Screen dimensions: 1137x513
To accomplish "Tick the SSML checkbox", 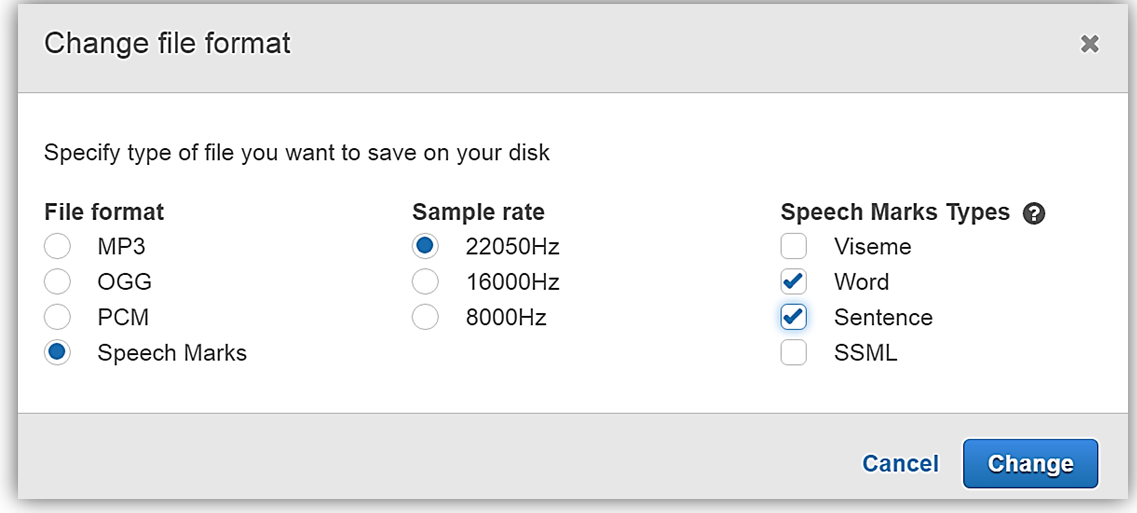I will coord(794,352).
